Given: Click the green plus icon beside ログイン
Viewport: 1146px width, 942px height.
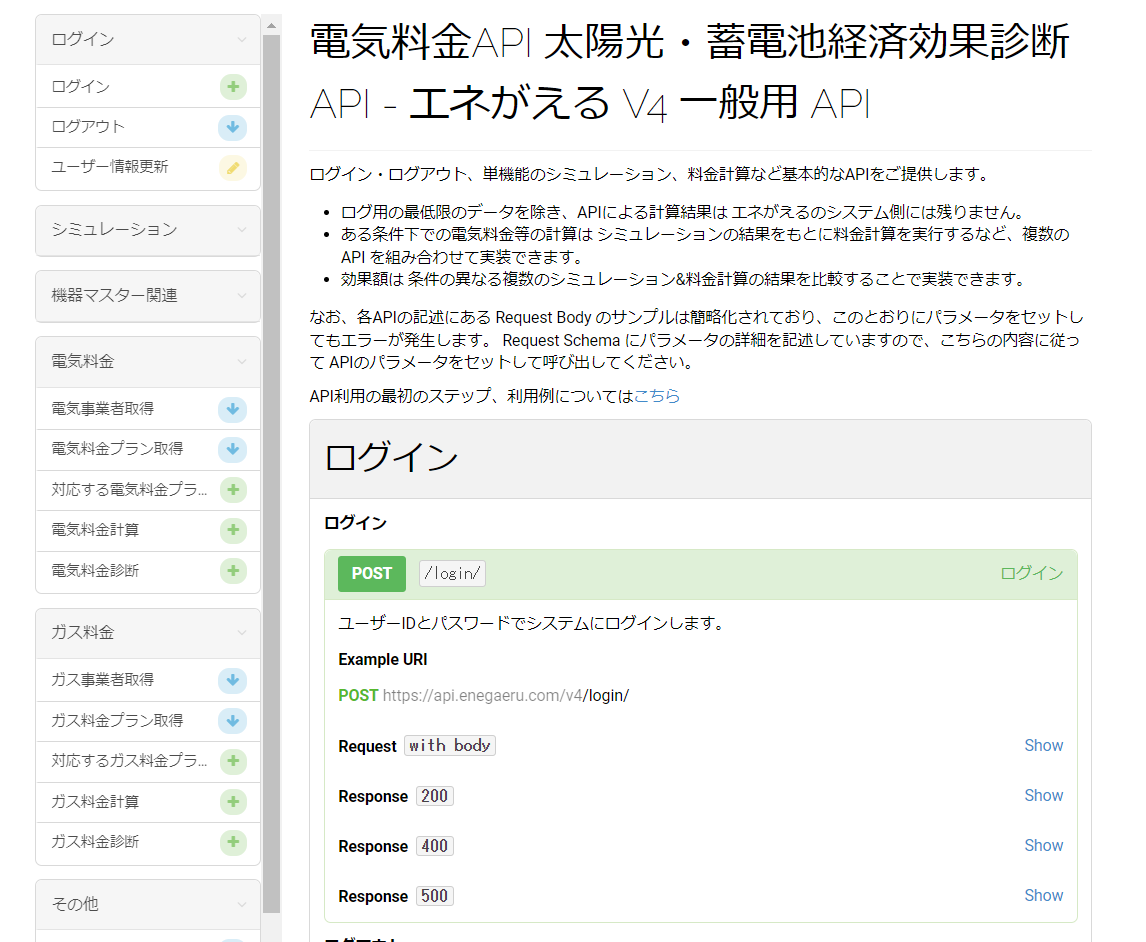Looking at the screenshot, I should click(x=233, y=87).
